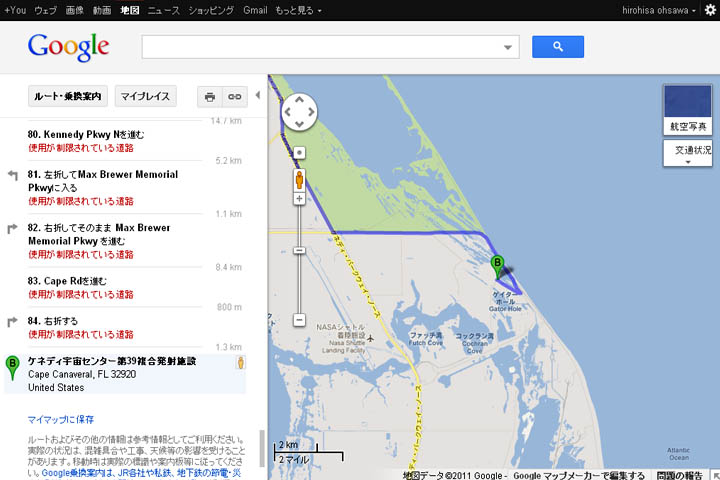Open Gmail from top bar
This screenshot has width=720, height=480.
255,10
